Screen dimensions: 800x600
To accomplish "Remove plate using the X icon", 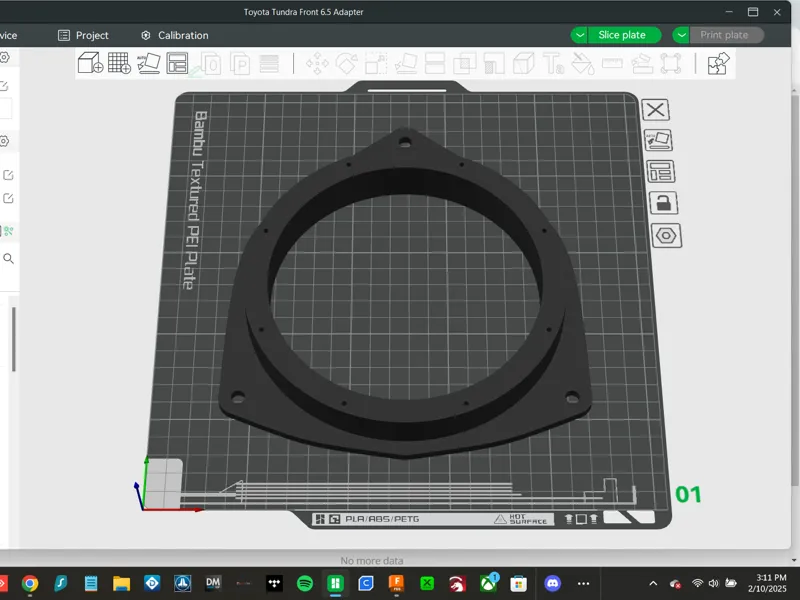I will 656,110.
